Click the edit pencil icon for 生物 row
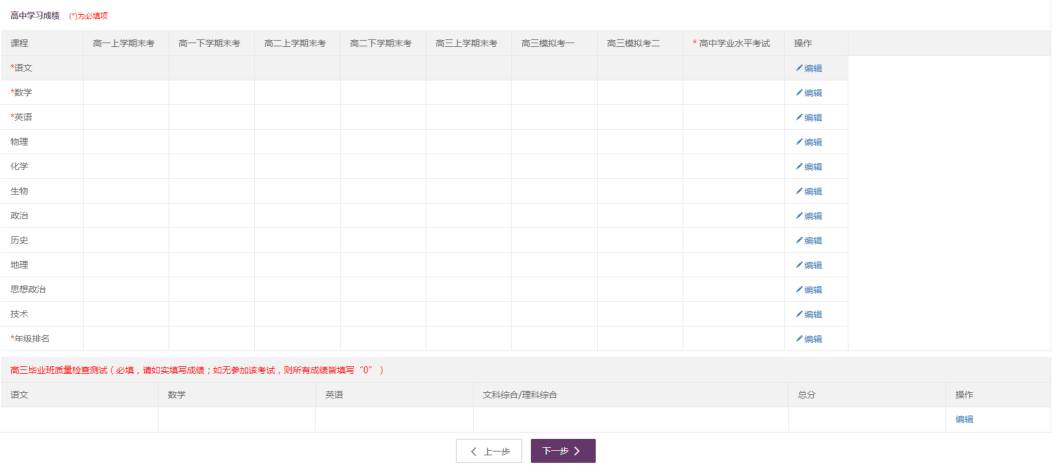This screenshot has width=1056, height=474. coord(799,191)
